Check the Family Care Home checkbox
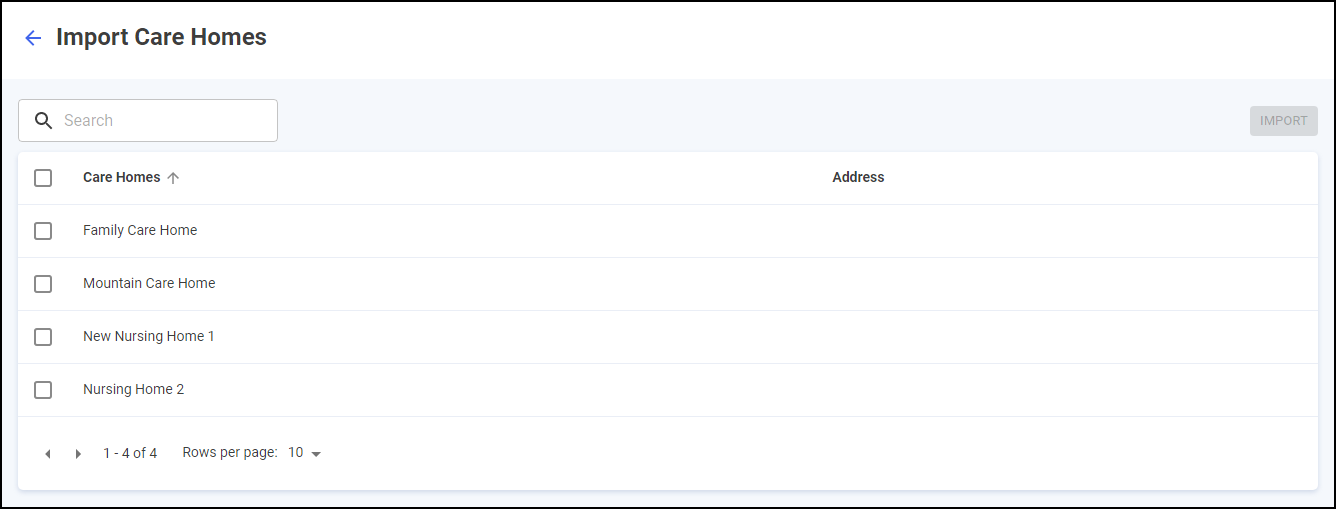The image size is (1336, 509). point(43,231)
